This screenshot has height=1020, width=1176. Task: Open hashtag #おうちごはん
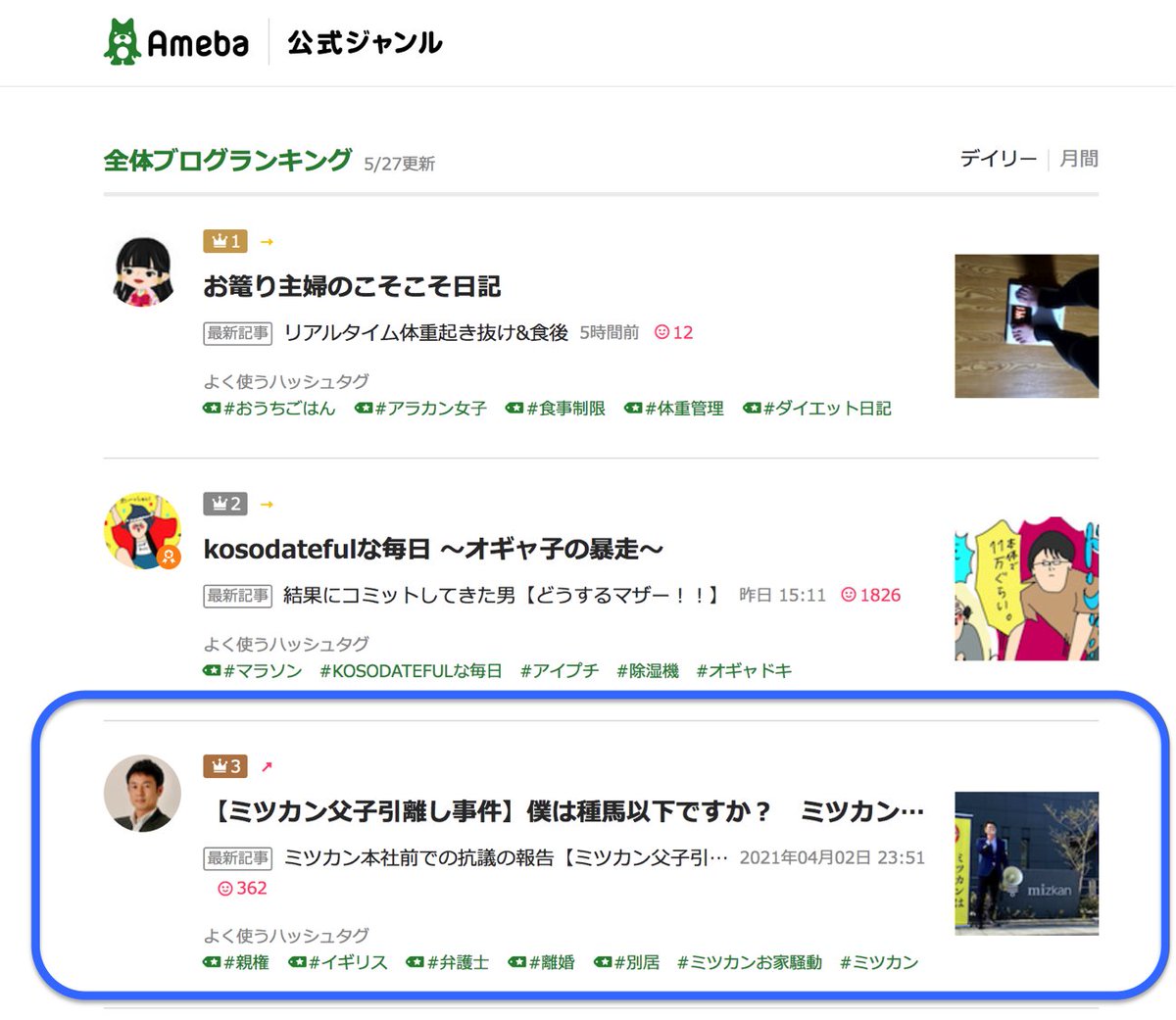click(269, 409)
